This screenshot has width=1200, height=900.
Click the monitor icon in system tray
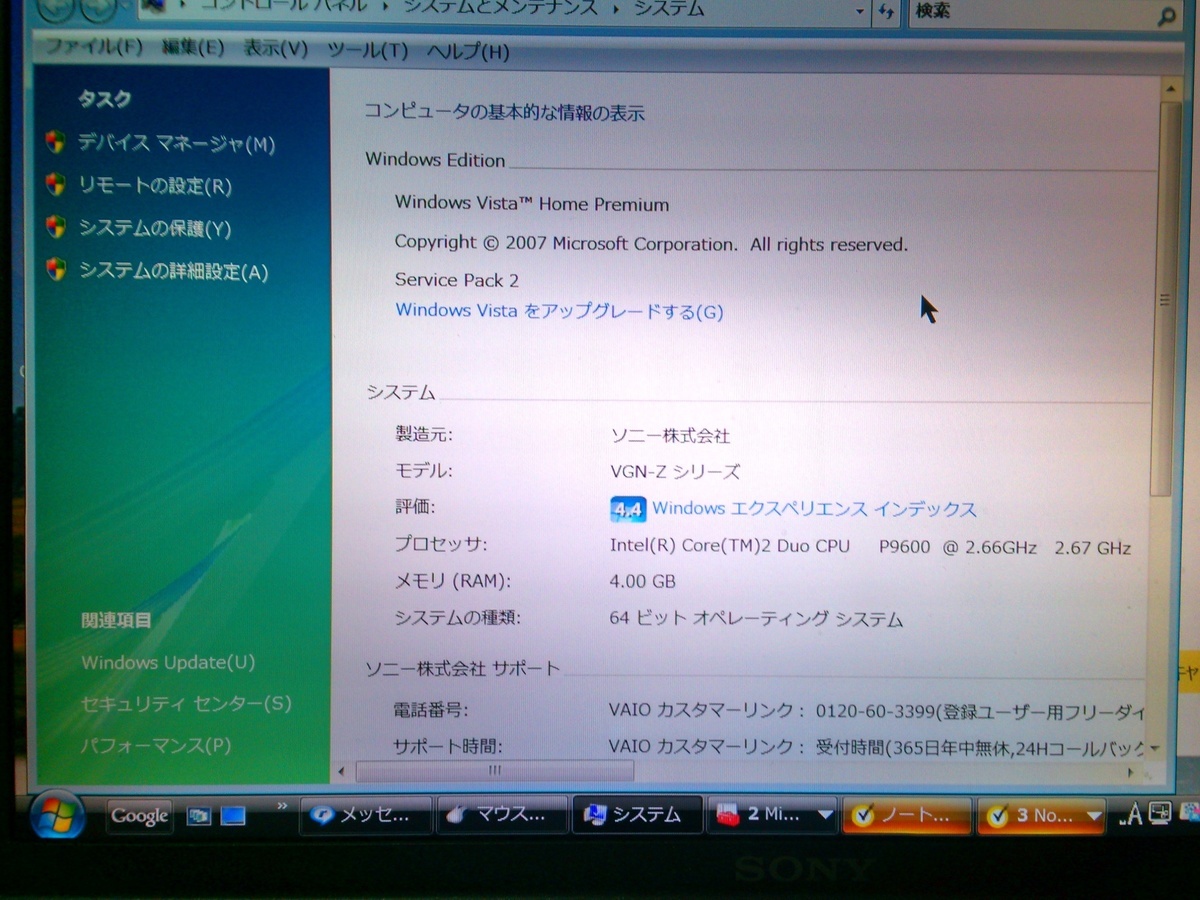coord(1161,813)
